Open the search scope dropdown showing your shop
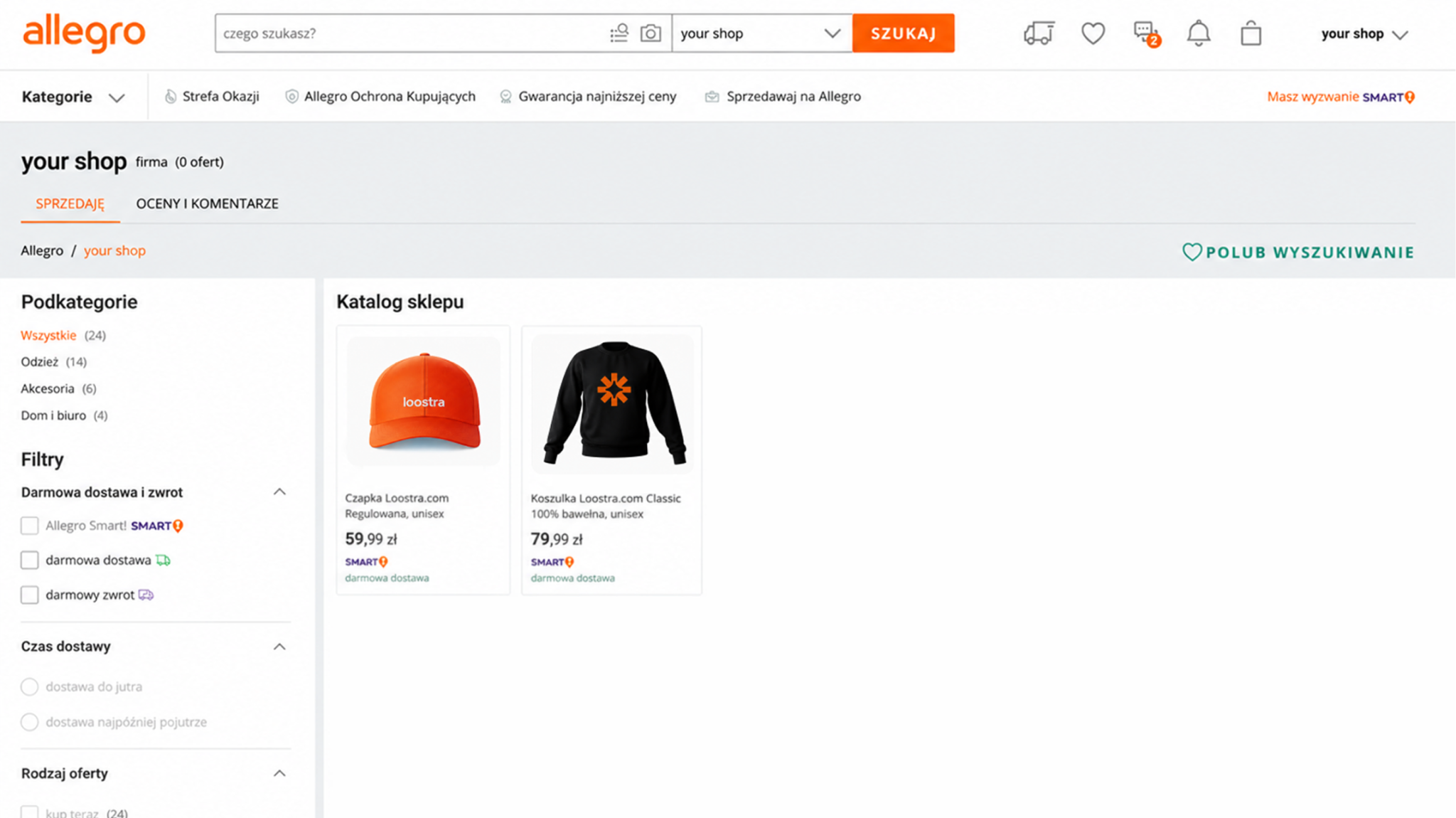This screenshot has height=818, width=1456. [761, 33]
